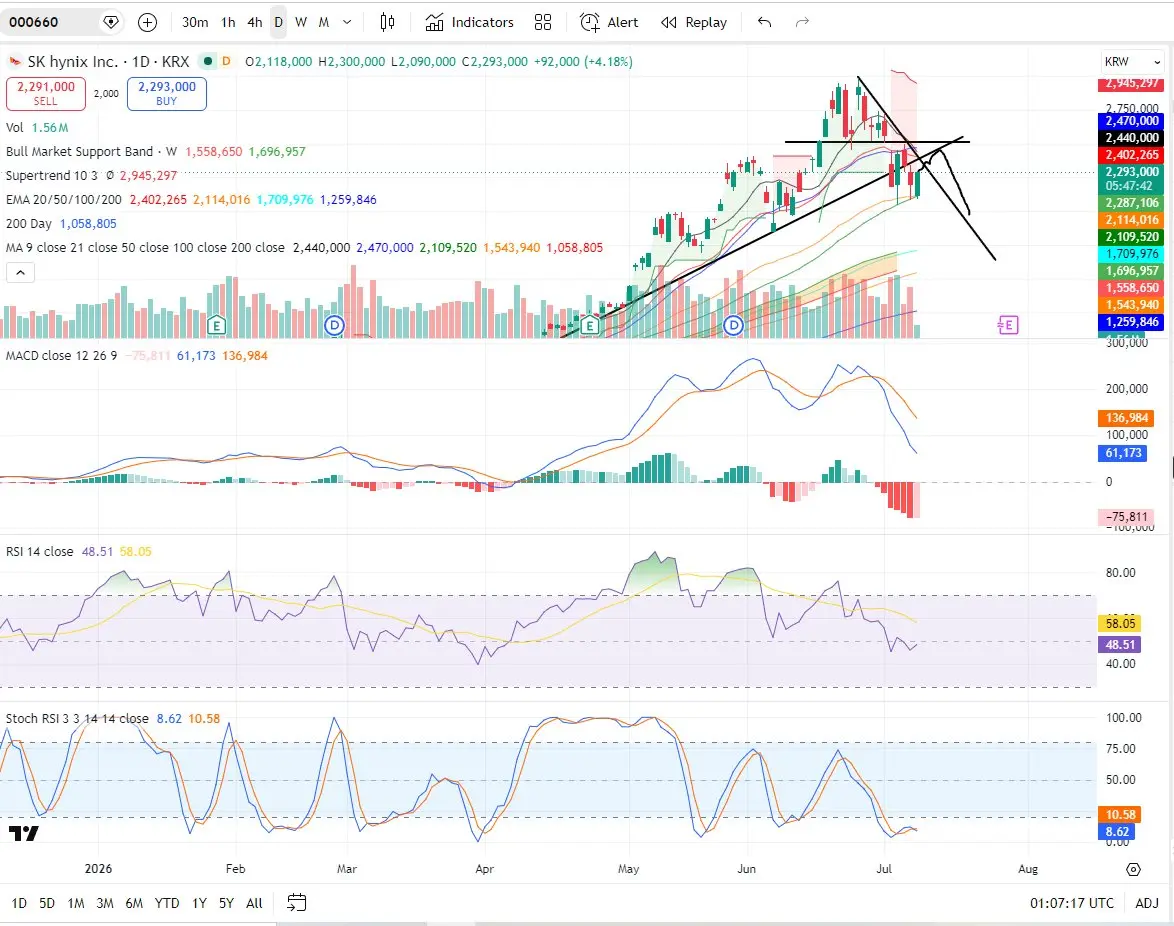Set range to 5D
This screenshot has height=926, width=1174.
tap(47, 903)
